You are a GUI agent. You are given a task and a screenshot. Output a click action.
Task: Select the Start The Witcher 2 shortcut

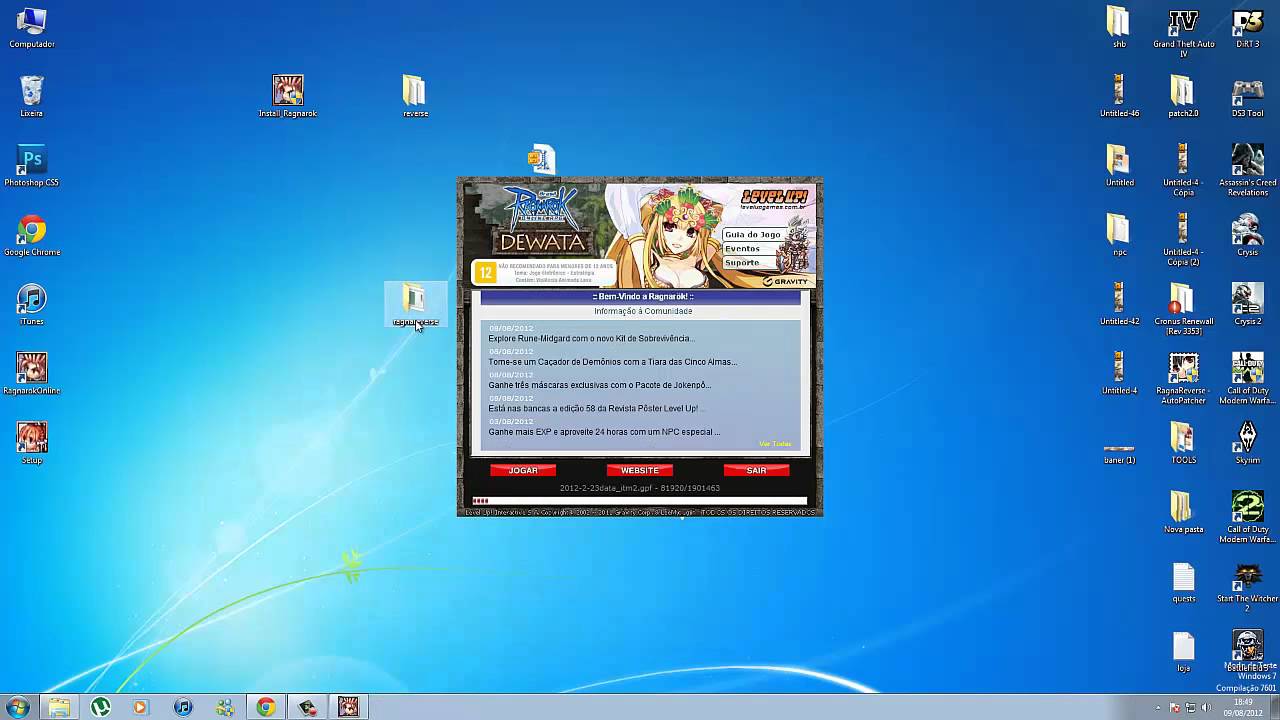(1247, 586)
